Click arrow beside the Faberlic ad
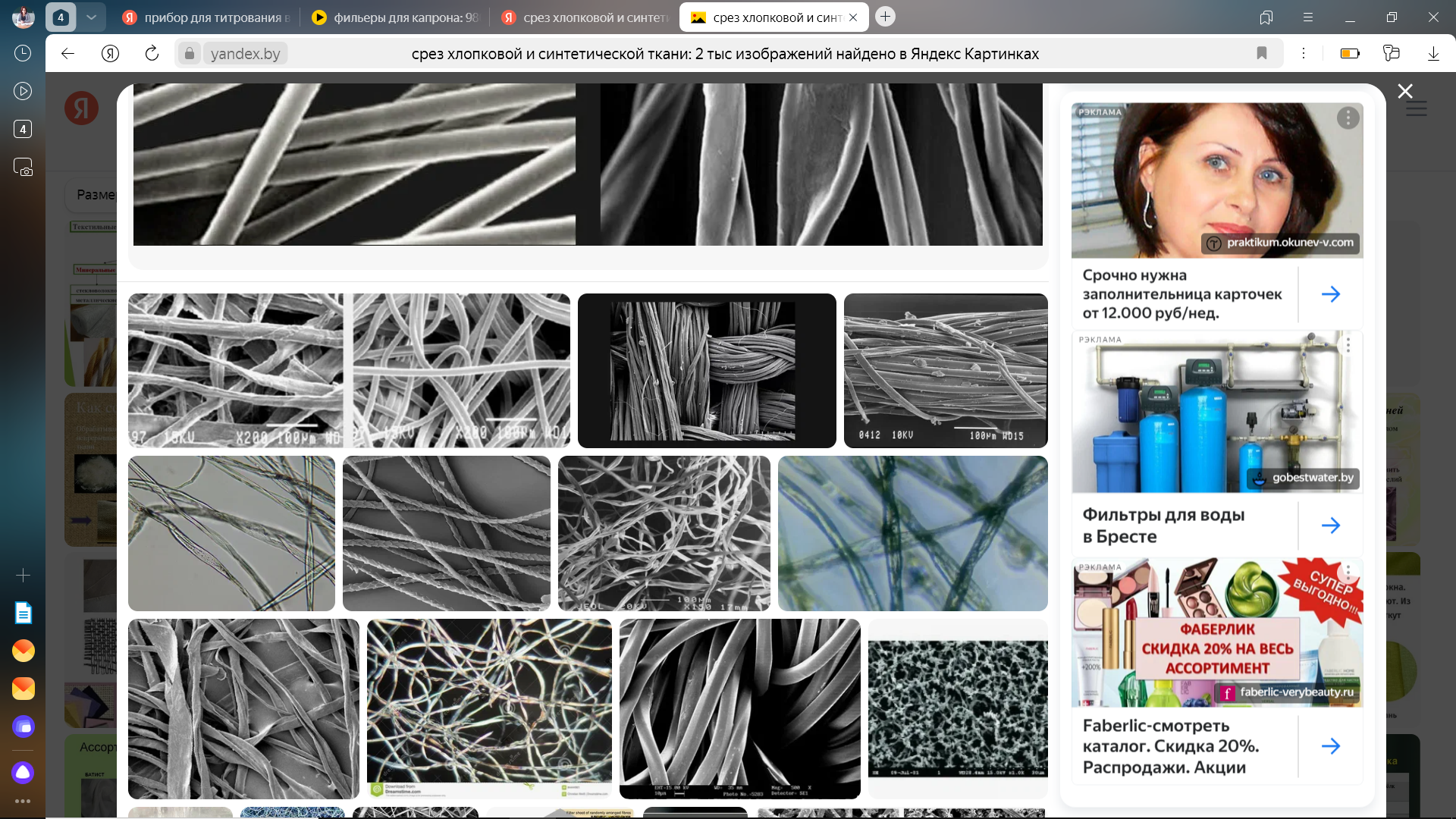This screenshot has width=1456, height=819. 1331,746
